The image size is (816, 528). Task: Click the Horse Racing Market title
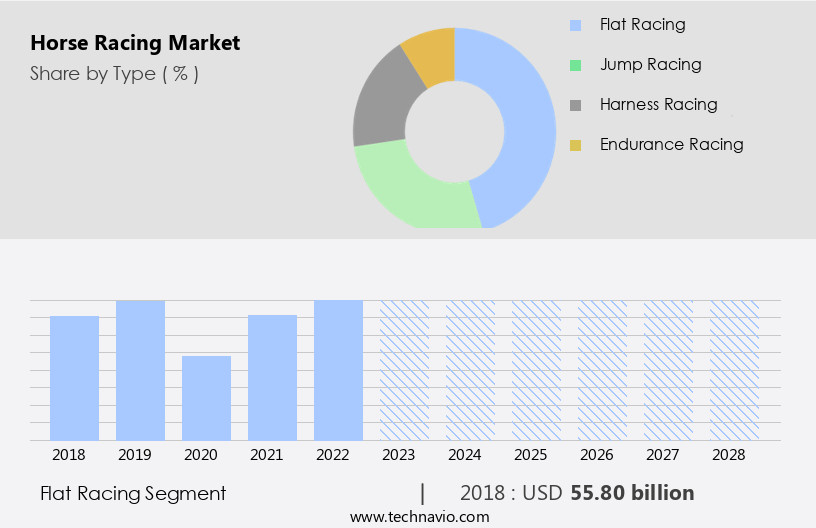pyautogui.click(x=135, y=43)
